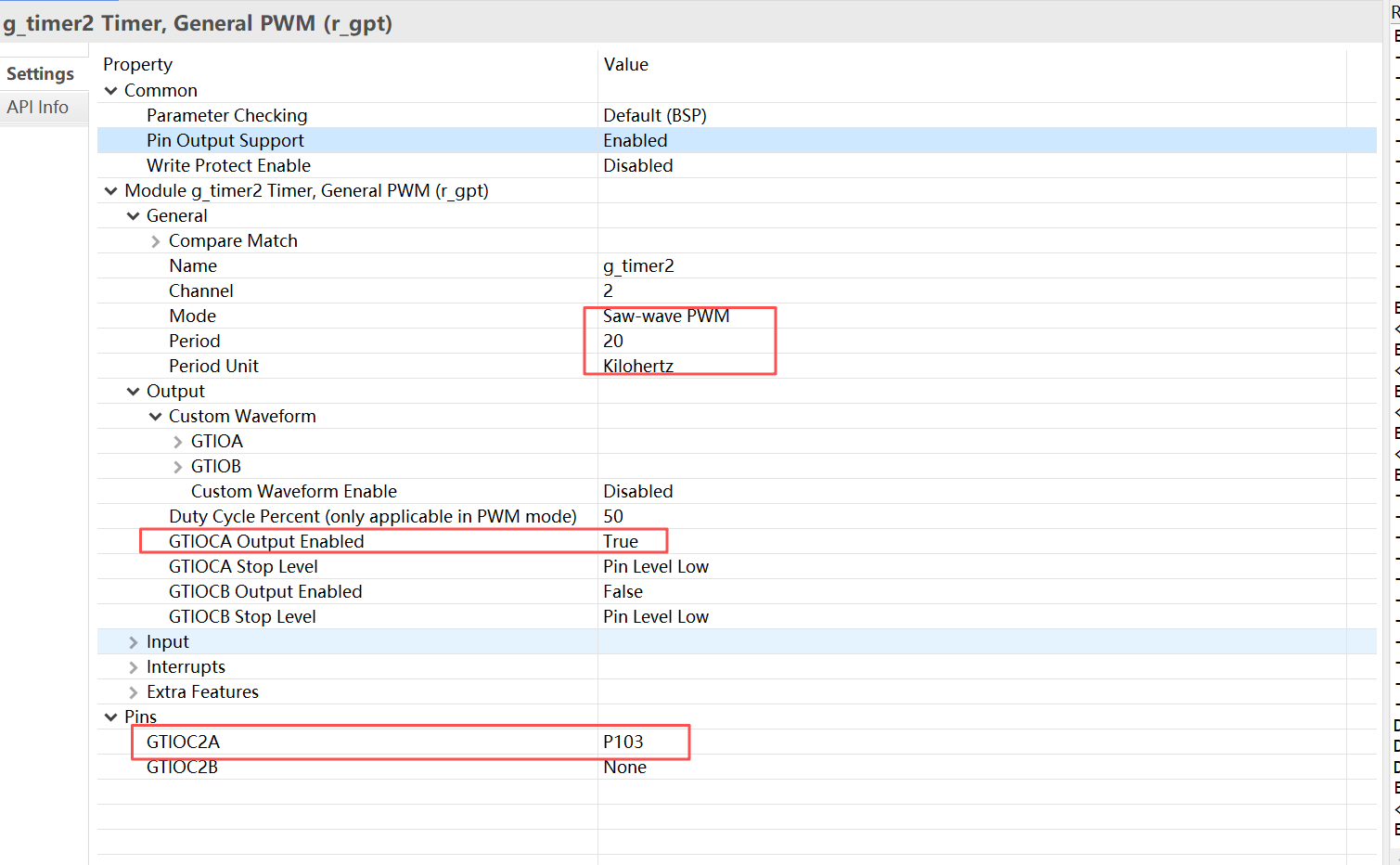Change the Period Unit value Kilohertz
This screenshot has width=1400, height=865.
[x=638, y=366]
